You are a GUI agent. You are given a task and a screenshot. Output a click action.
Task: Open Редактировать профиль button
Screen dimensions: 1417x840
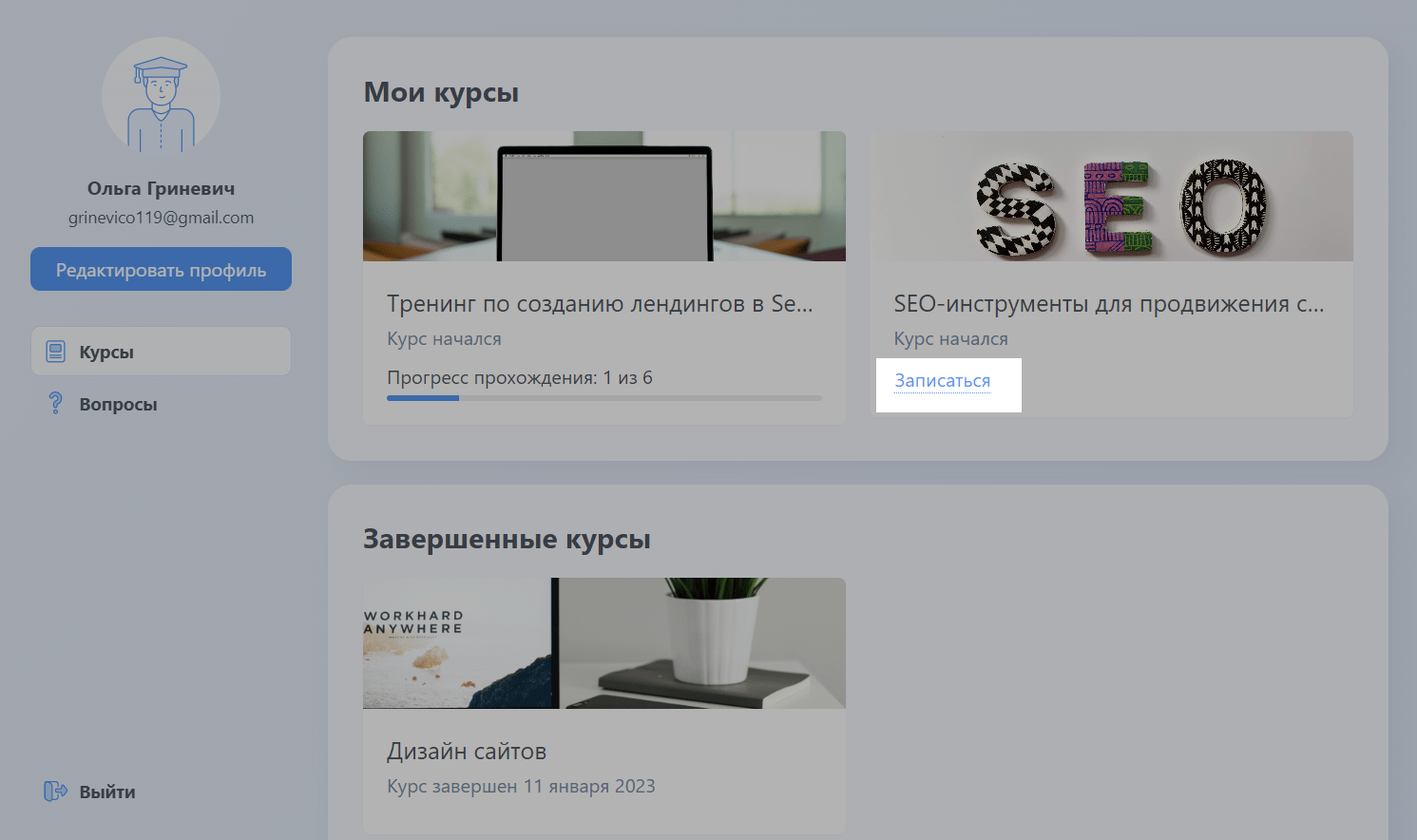[x=161, y=269]
